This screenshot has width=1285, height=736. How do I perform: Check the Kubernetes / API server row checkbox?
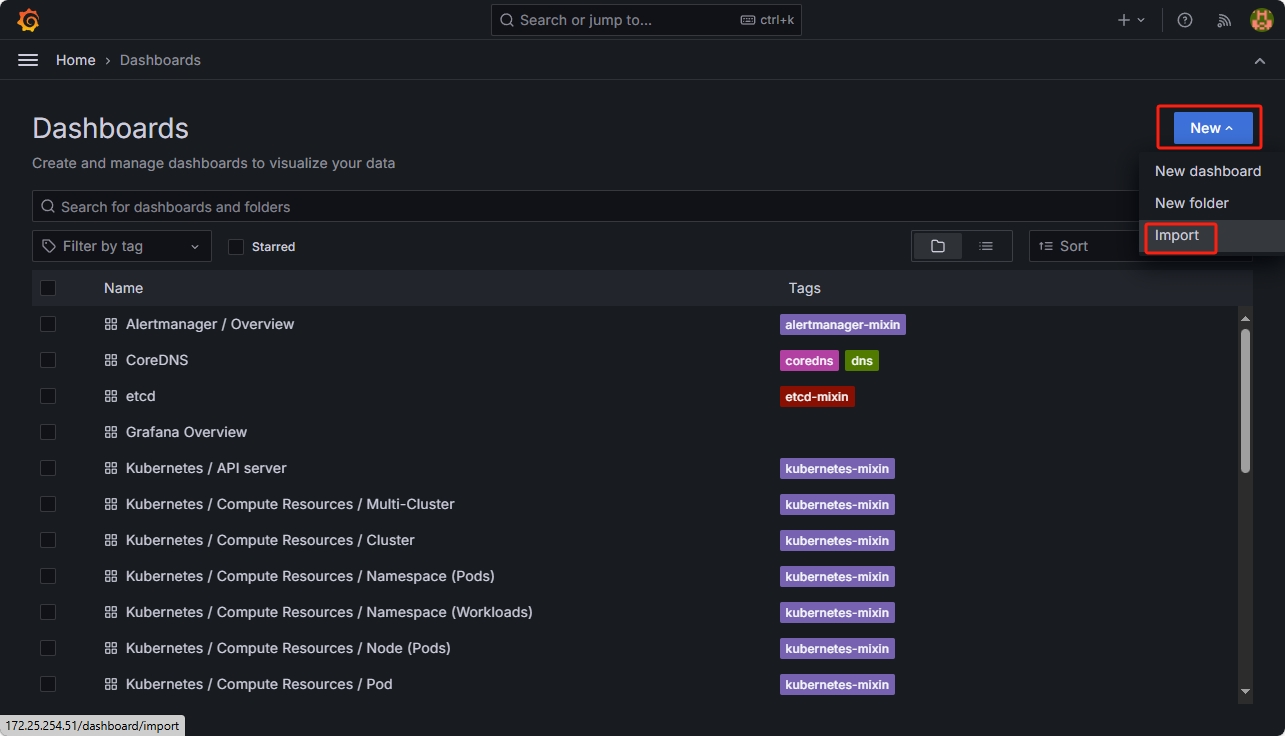point(48,468)
